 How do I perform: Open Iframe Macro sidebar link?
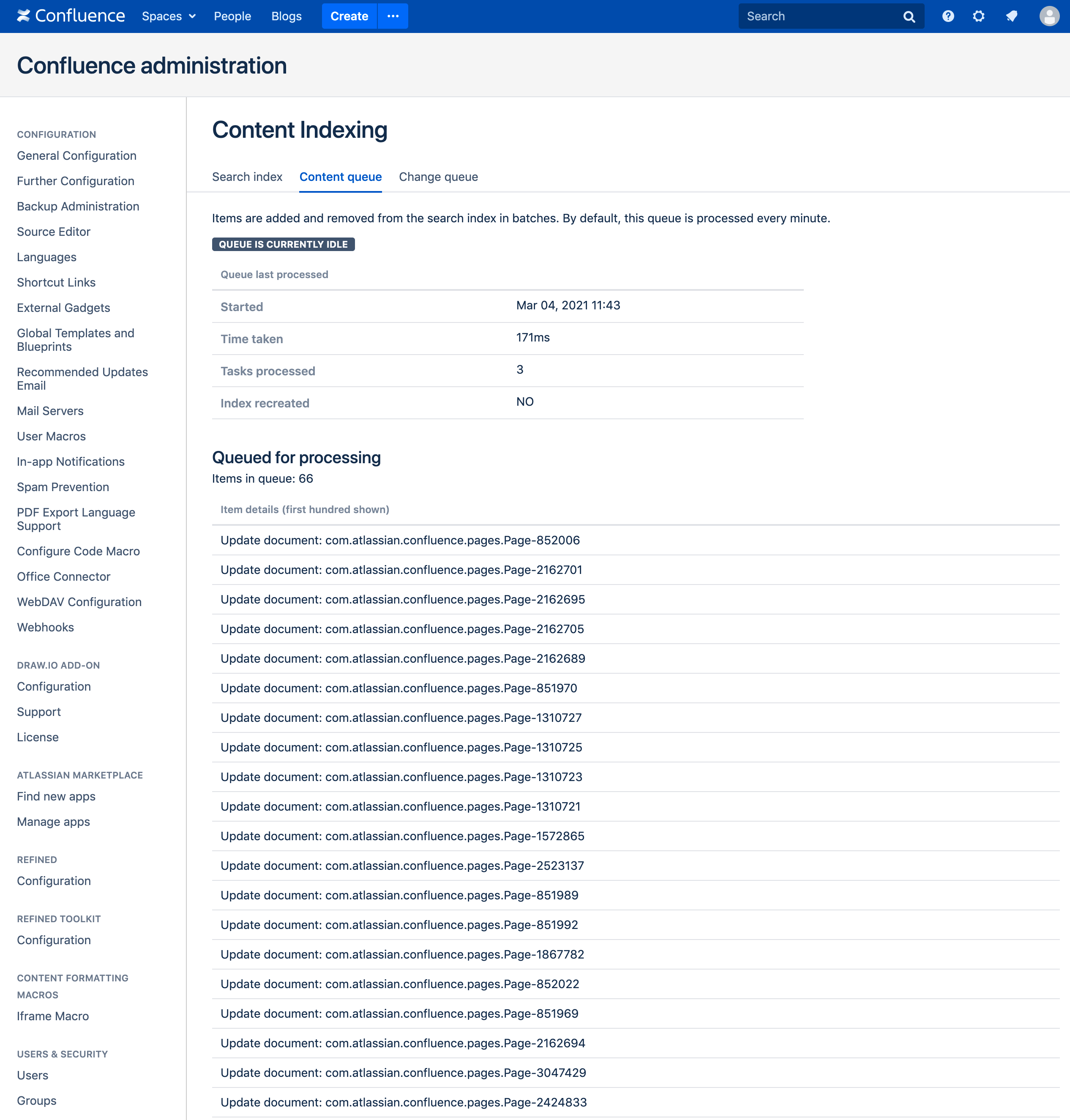(x=52, y=1016)
